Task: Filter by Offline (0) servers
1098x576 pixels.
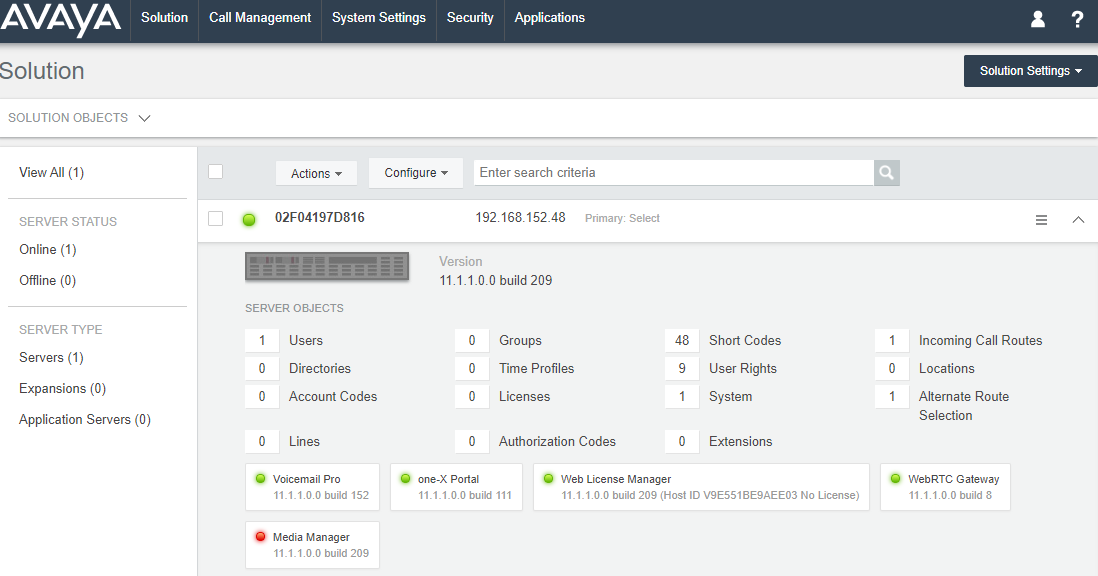Action: pyautogui.click(x=48, y=280)
